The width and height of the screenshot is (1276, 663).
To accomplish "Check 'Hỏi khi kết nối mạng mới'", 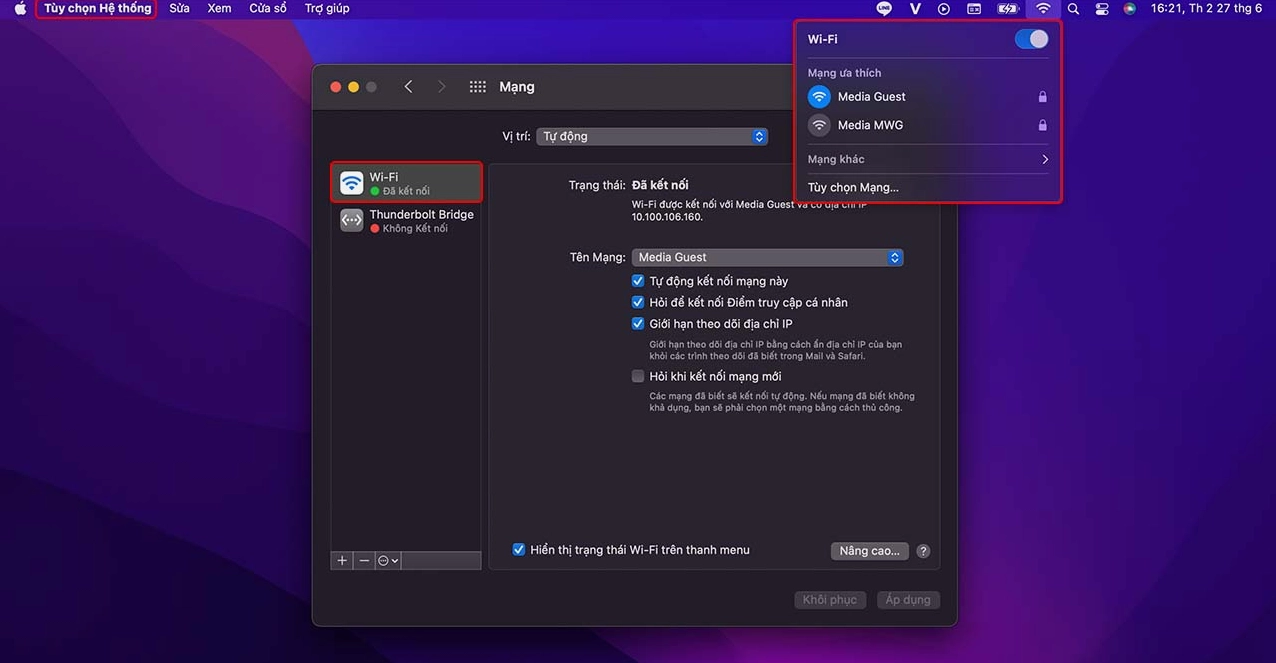I will [638, 376].
